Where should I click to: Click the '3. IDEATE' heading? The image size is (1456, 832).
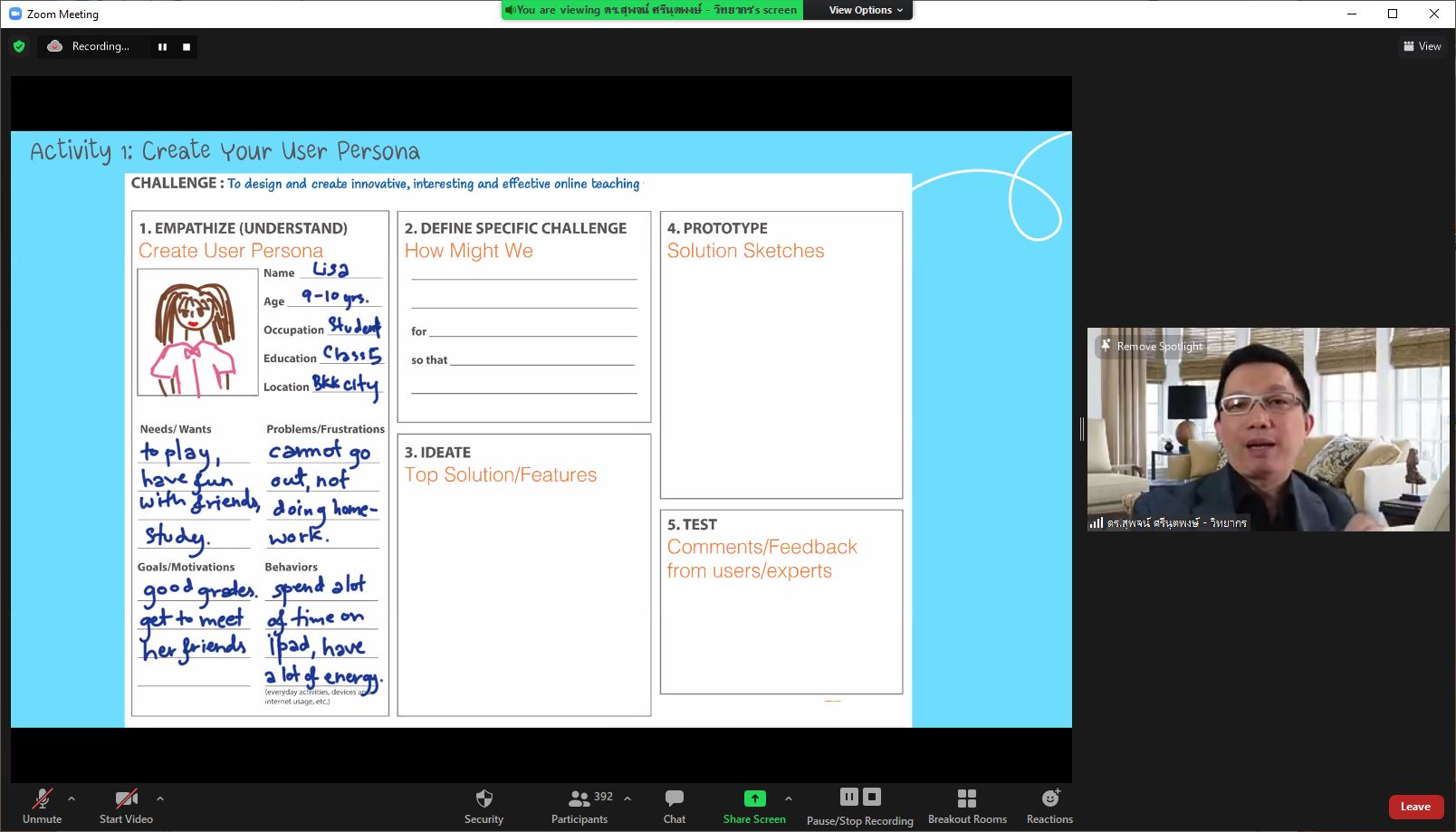(x=437, y=453)
